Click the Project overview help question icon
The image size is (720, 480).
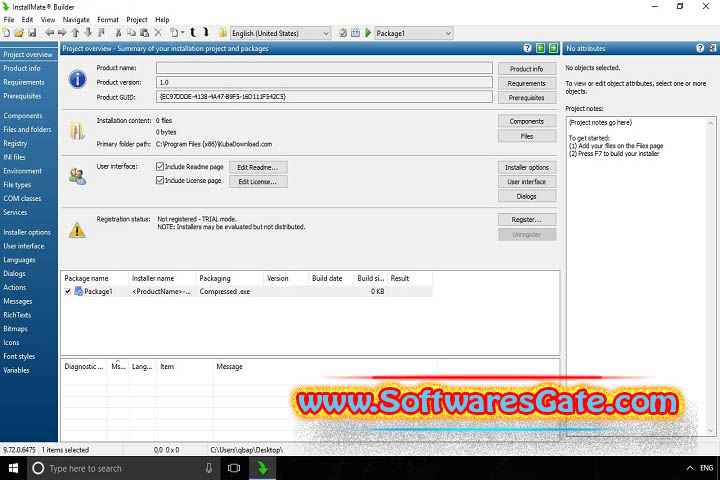tap(527, 48)
